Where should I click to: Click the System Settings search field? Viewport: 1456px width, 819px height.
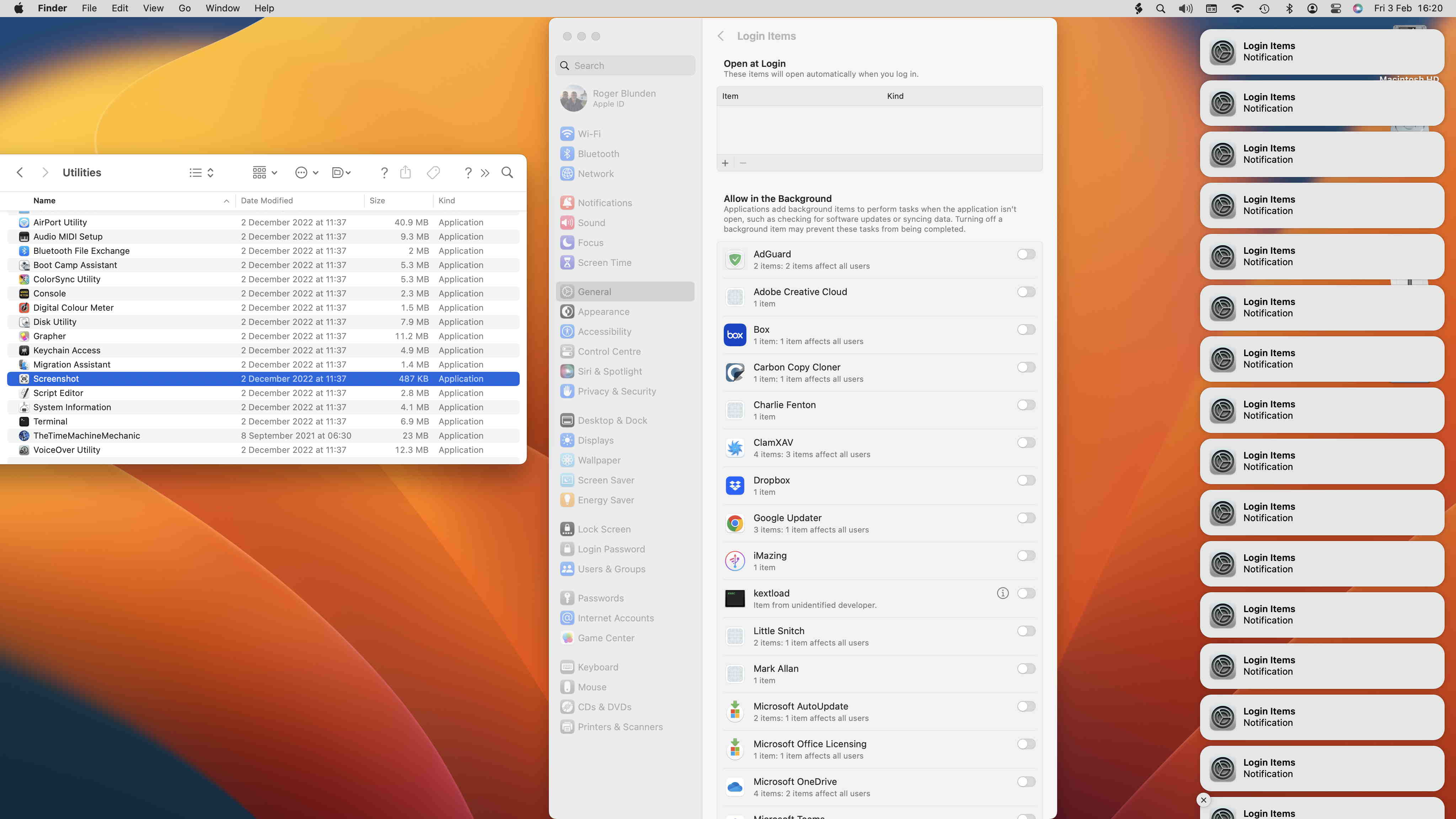625,65
